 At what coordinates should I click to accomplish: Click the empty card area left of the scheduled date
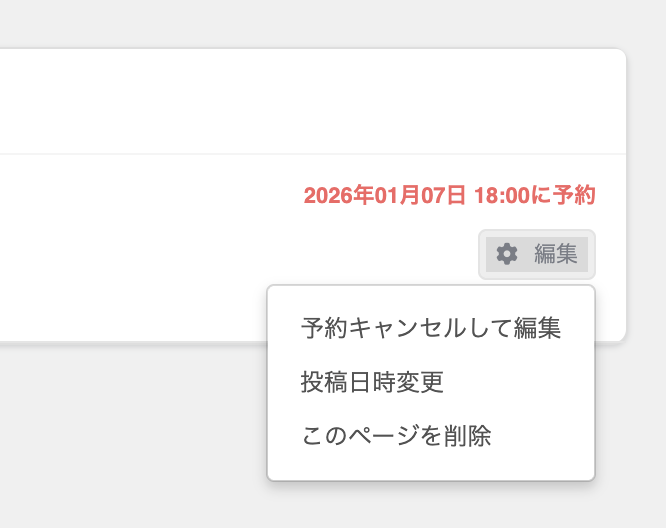[150, 230]
